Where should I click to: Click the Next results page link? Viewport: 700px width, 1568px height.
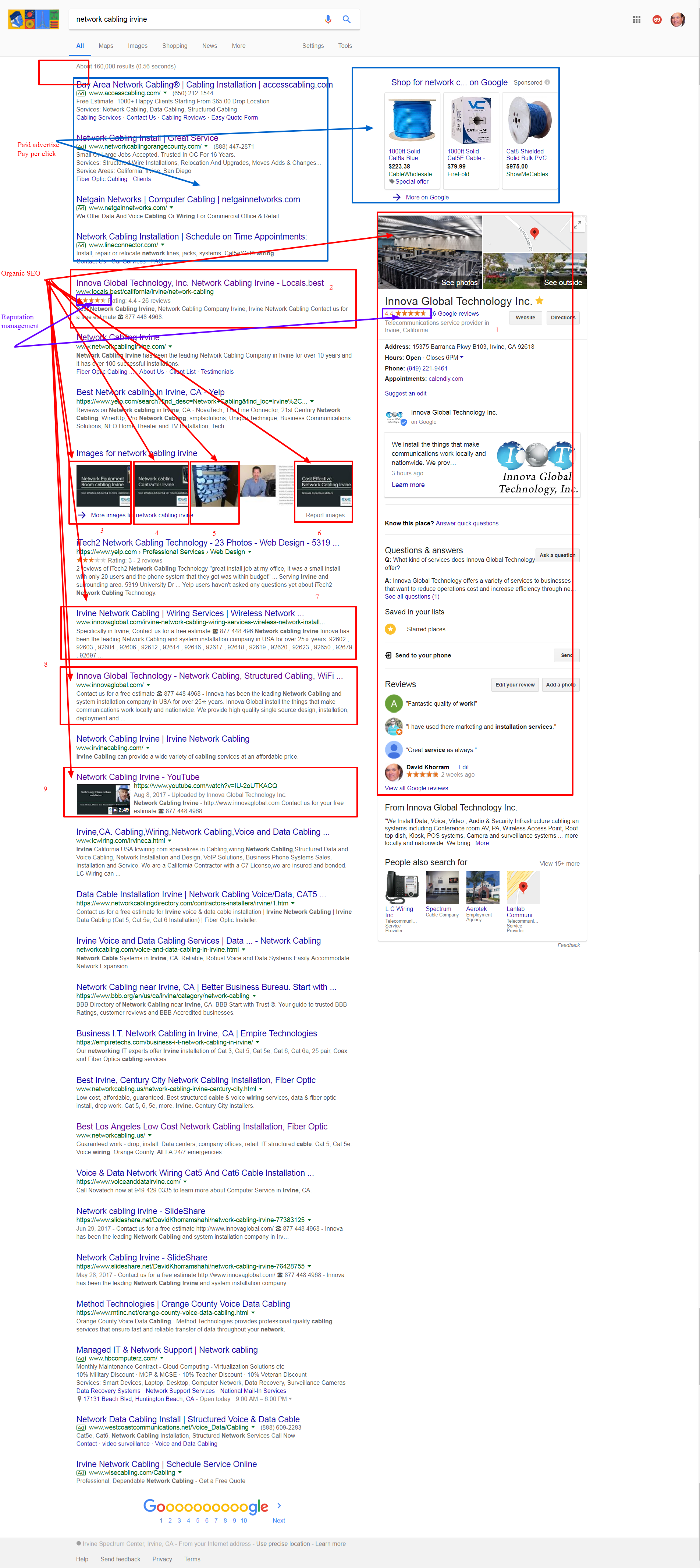pyautogui.click(x=279, y=1520)
